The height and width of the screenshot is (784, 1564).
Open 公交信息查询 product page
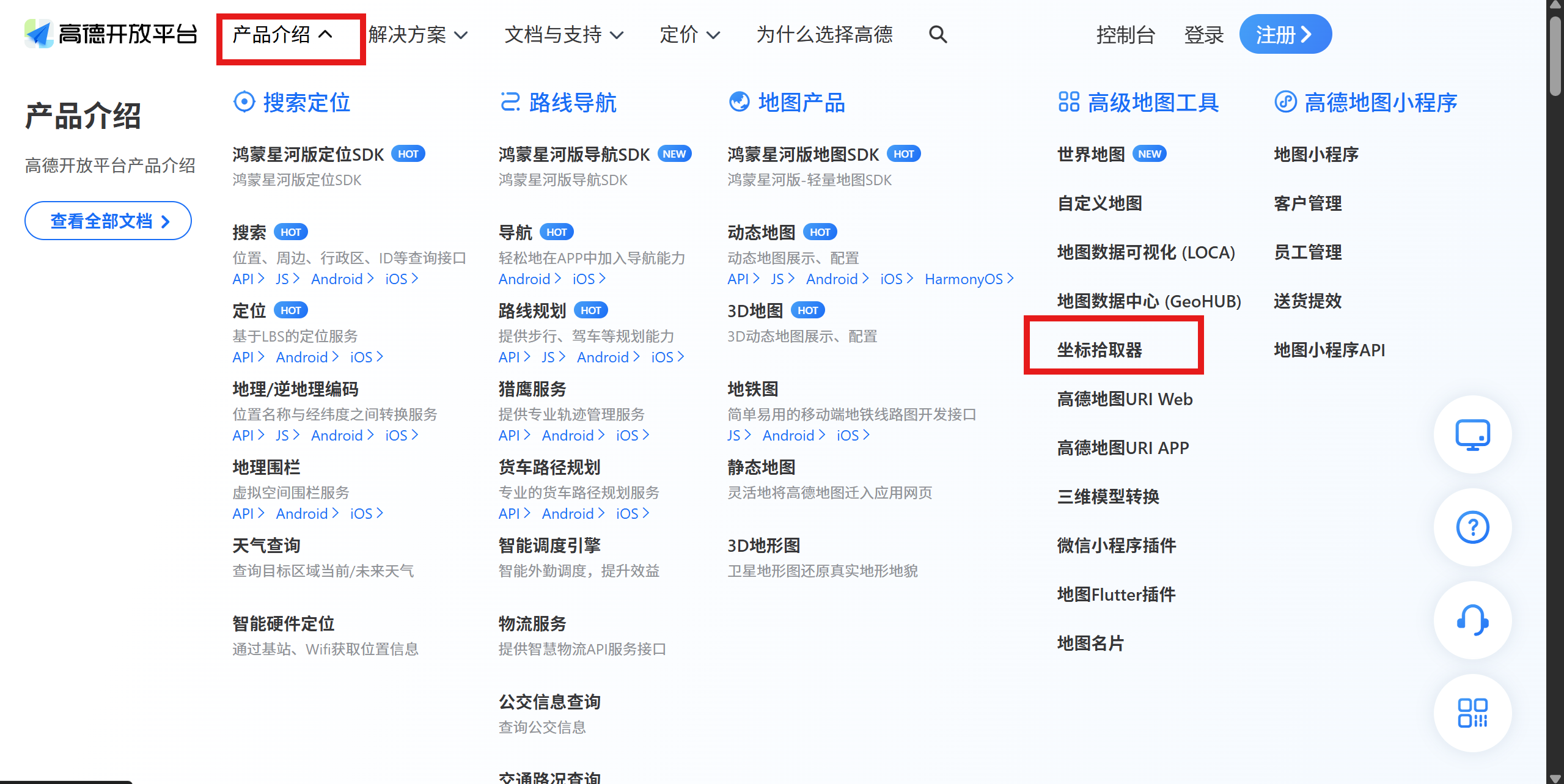coord(549,702)
